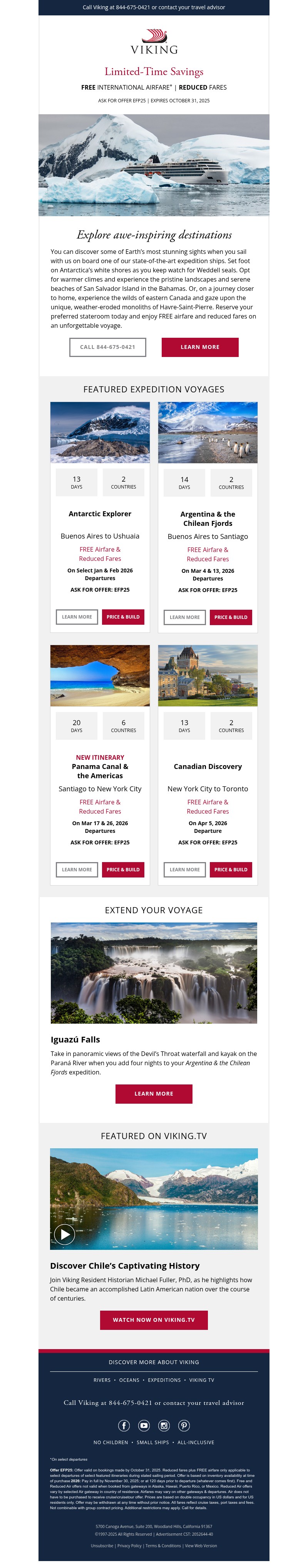Open the Iguazú Falls photo

[154, 973]
